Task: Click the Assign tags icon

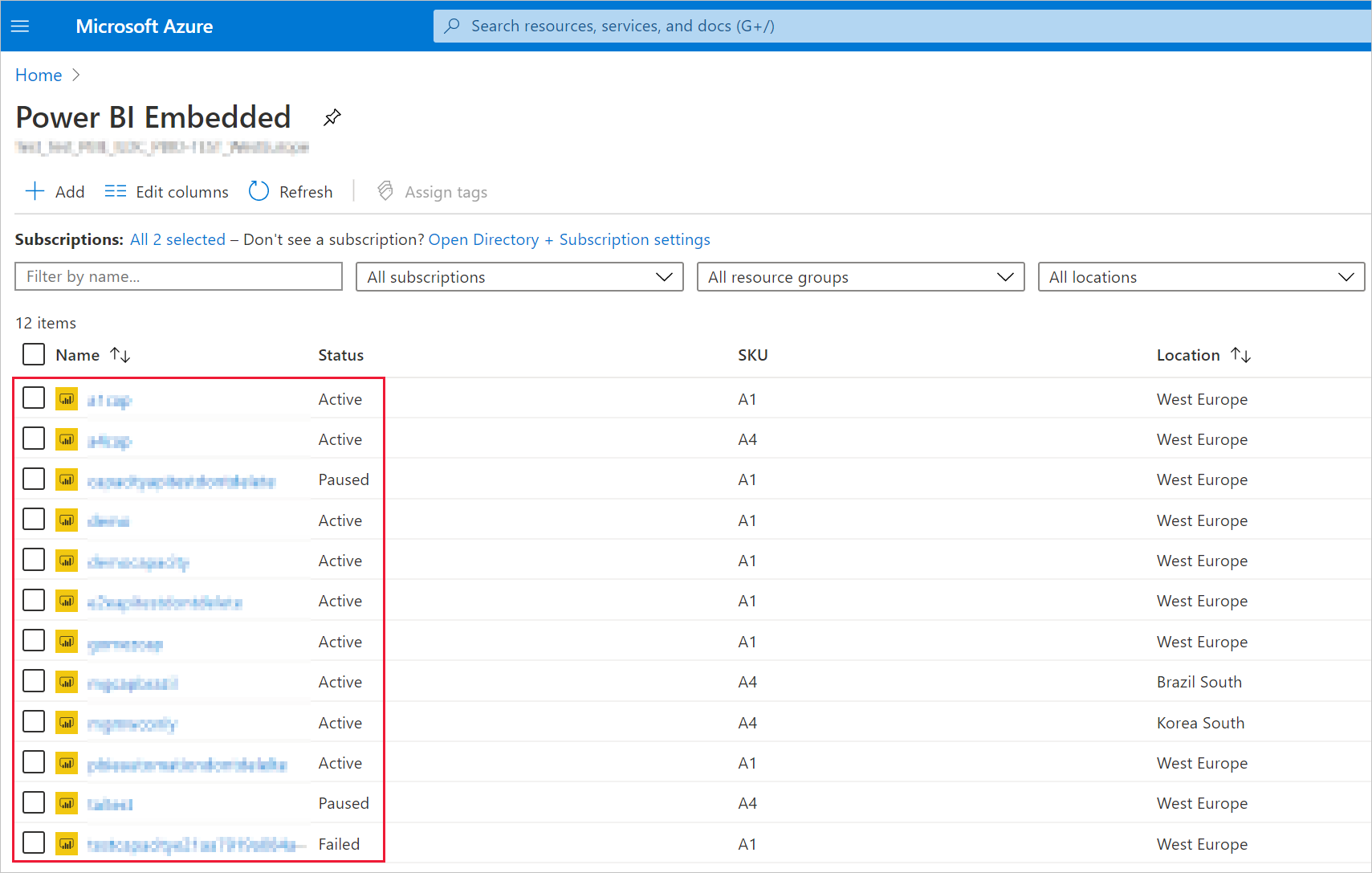Action: (385, 191)
